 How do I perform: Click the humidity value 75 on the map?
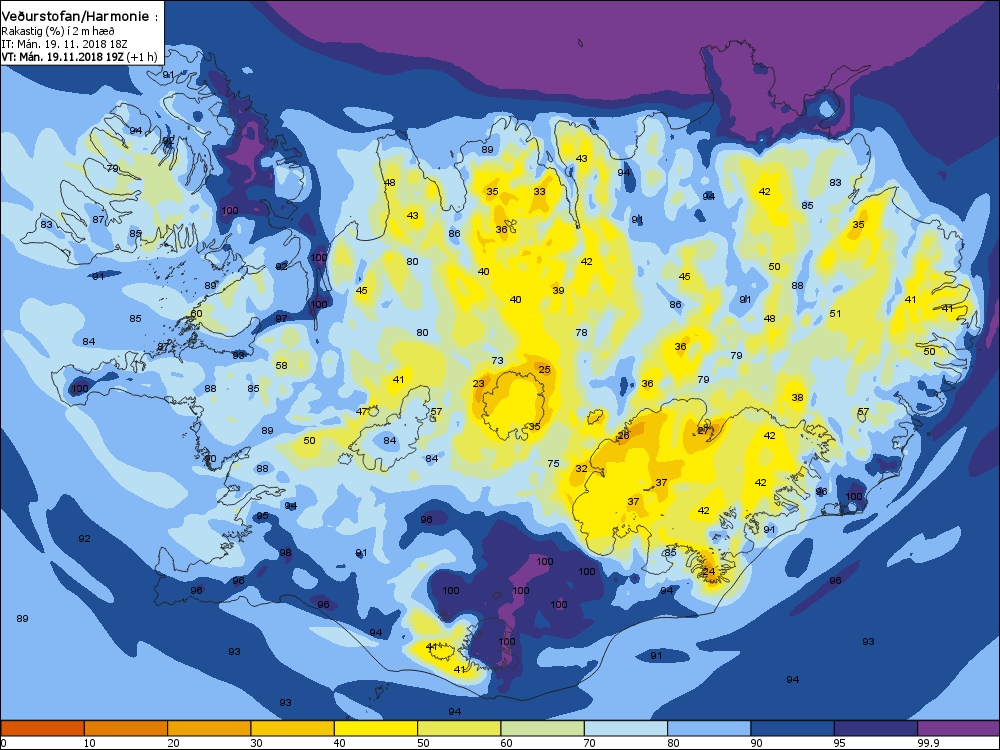[x=553, y=464]
